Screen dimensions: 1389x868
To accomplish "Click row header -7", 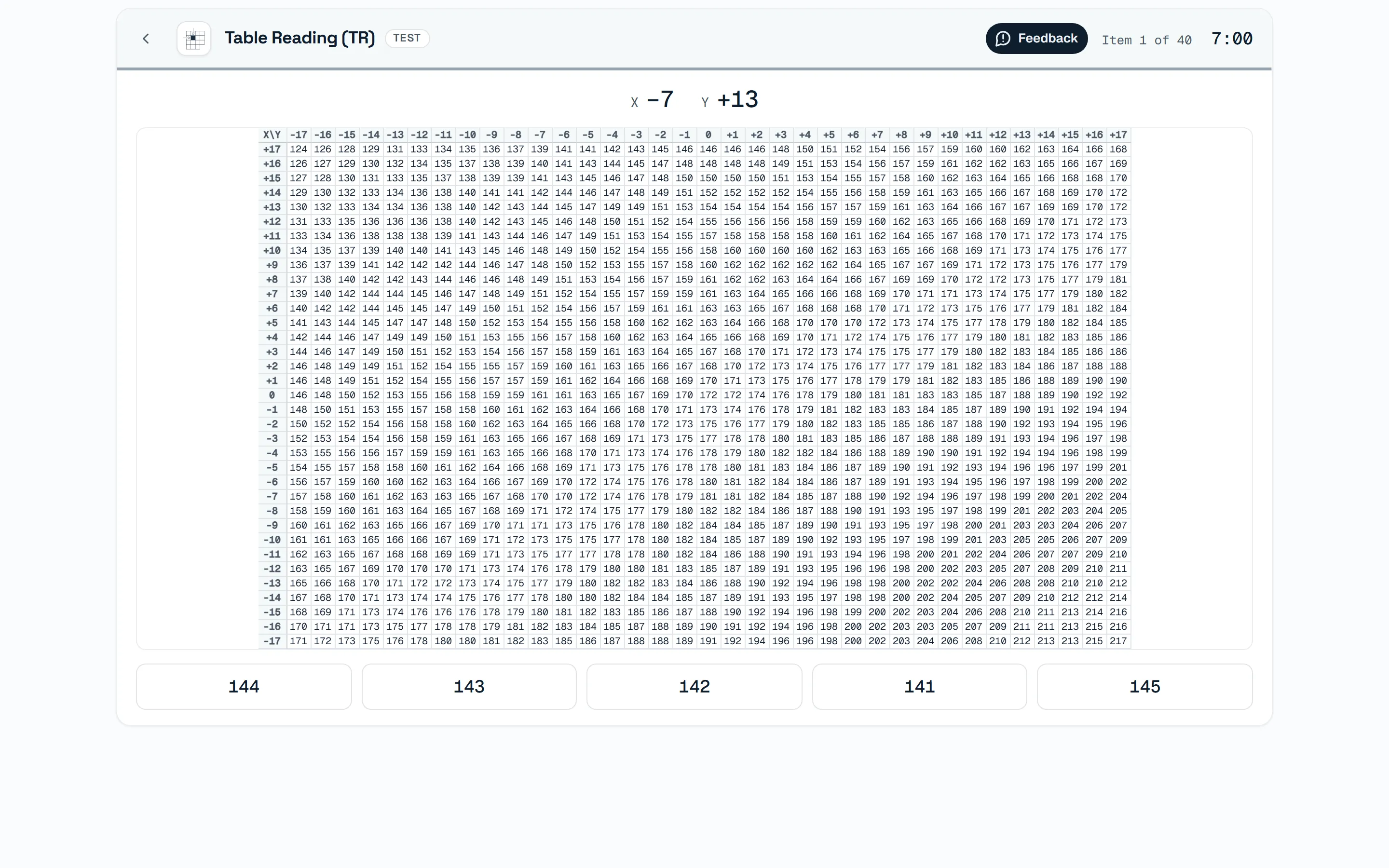I will click(272, 497).
